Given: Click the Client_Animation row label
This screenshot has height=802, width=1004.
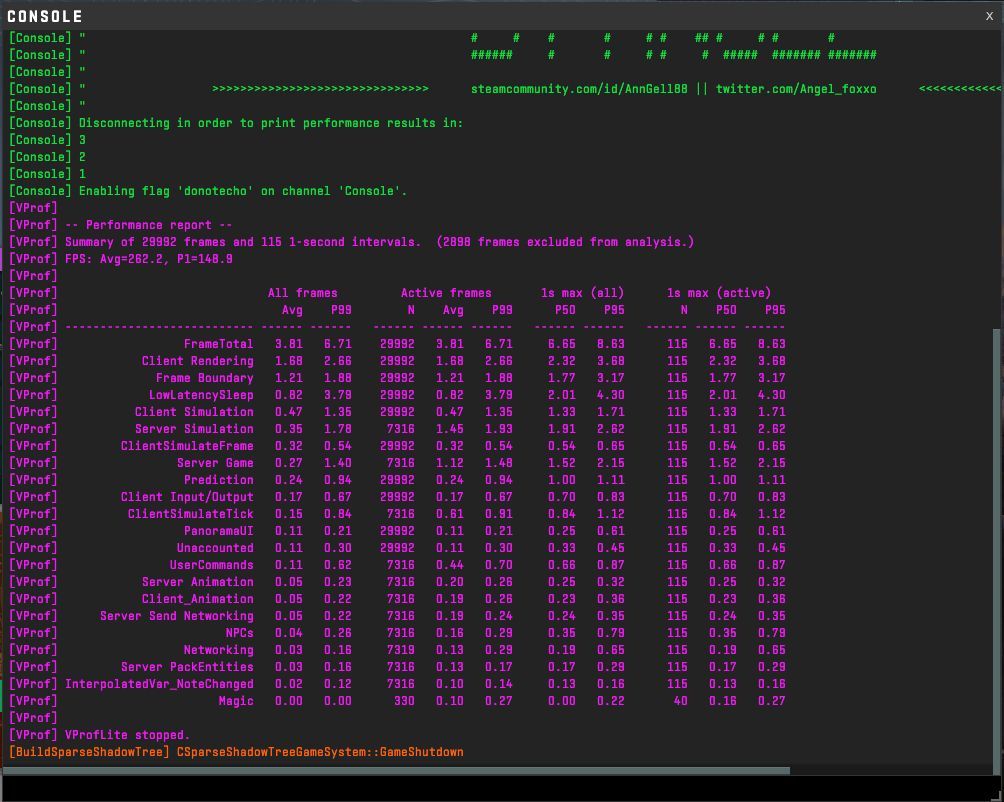Looking at the screenshot, I should (x=197, y=598).
